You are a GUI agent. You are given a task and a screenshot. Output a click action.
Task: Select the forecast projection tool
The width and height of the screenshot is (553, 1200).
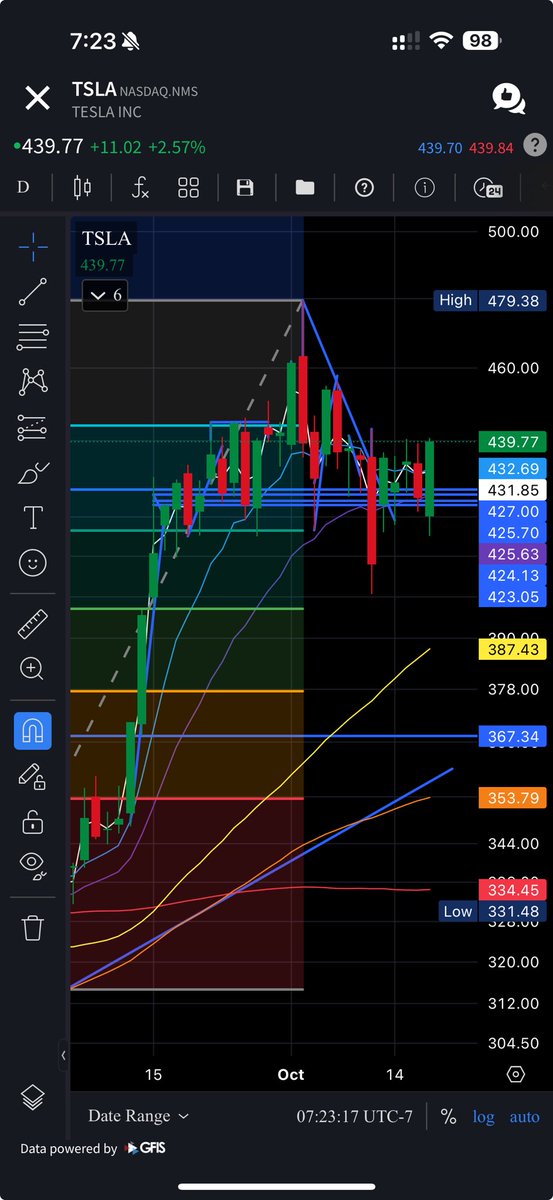33,427
